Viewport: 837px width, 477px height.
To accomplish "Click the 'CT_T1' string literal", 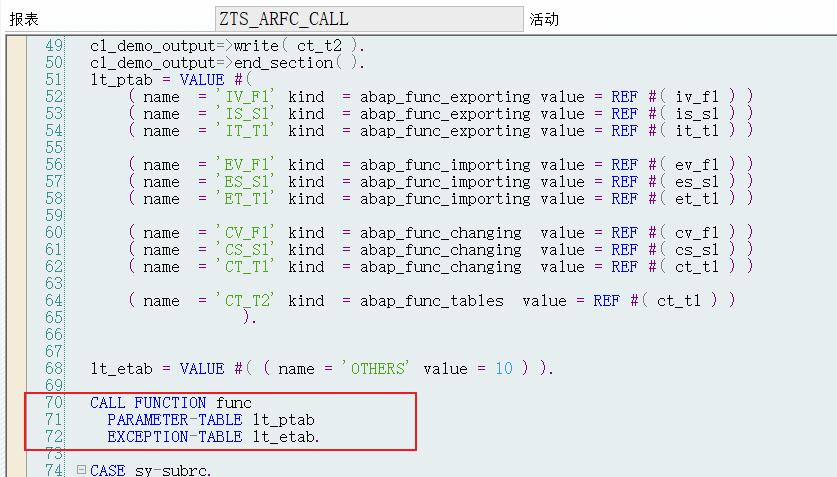I will click(x=246, y=266).
